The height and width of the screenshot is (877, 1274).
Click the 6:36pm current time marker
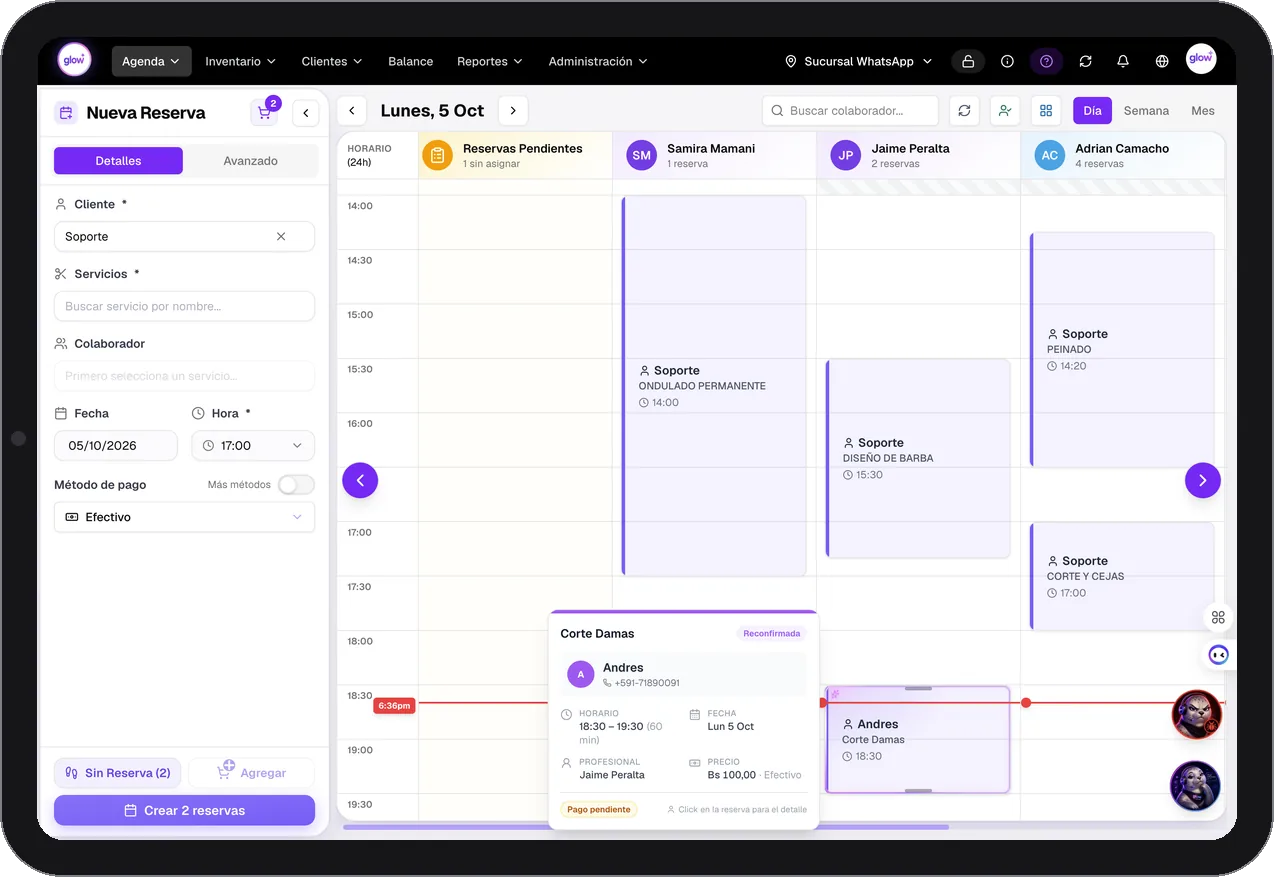tap(394, 705)
